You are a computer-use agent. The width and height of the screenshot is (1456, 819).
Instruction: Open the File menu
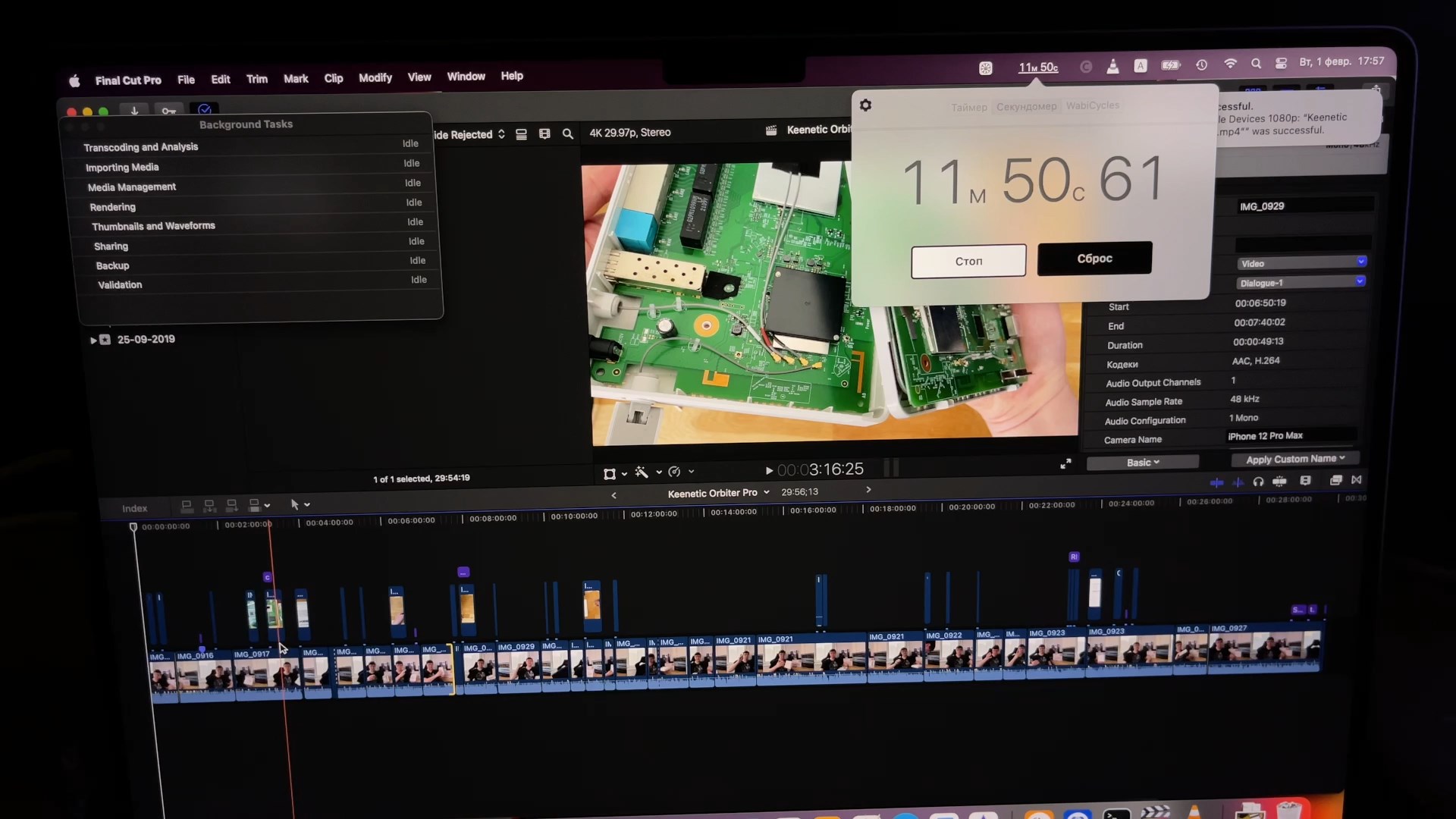tap(186, 80)
